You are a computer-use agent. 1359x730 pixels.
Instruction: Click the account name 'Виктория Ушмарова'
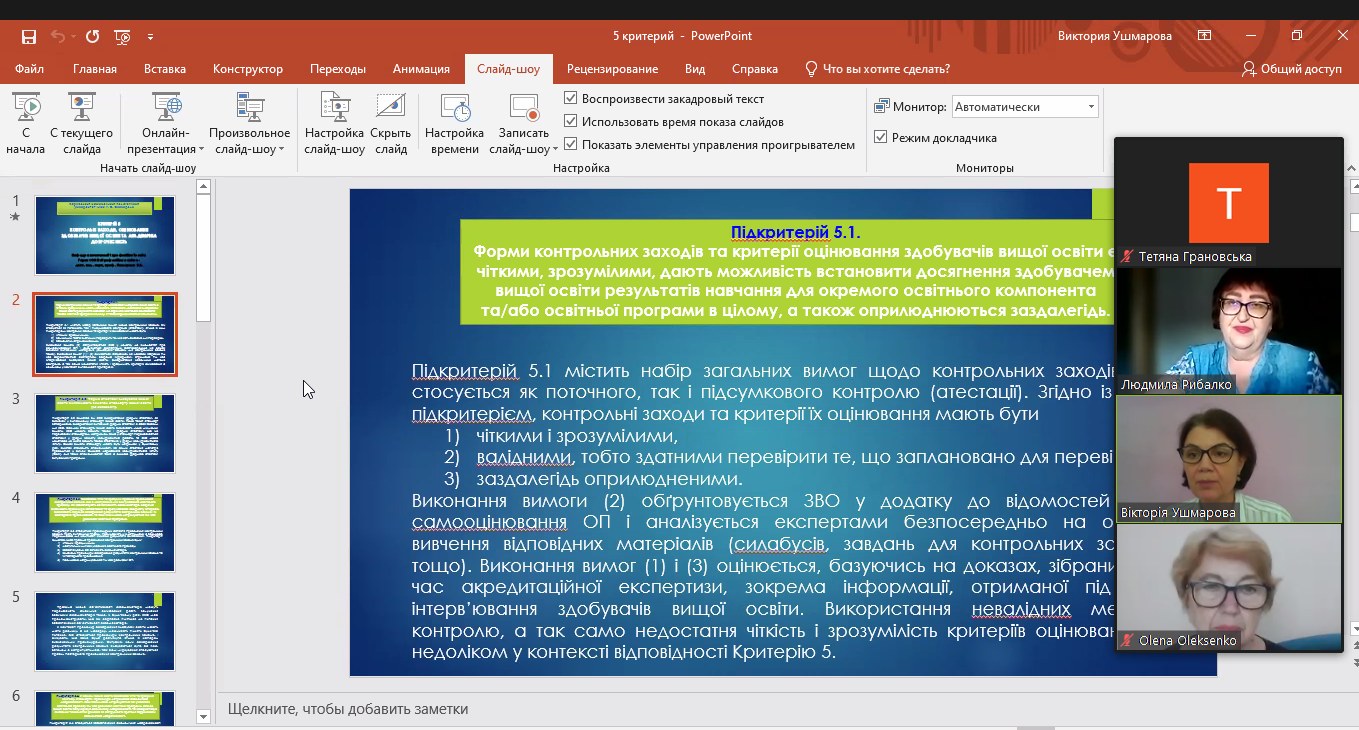coord(1115,36)
